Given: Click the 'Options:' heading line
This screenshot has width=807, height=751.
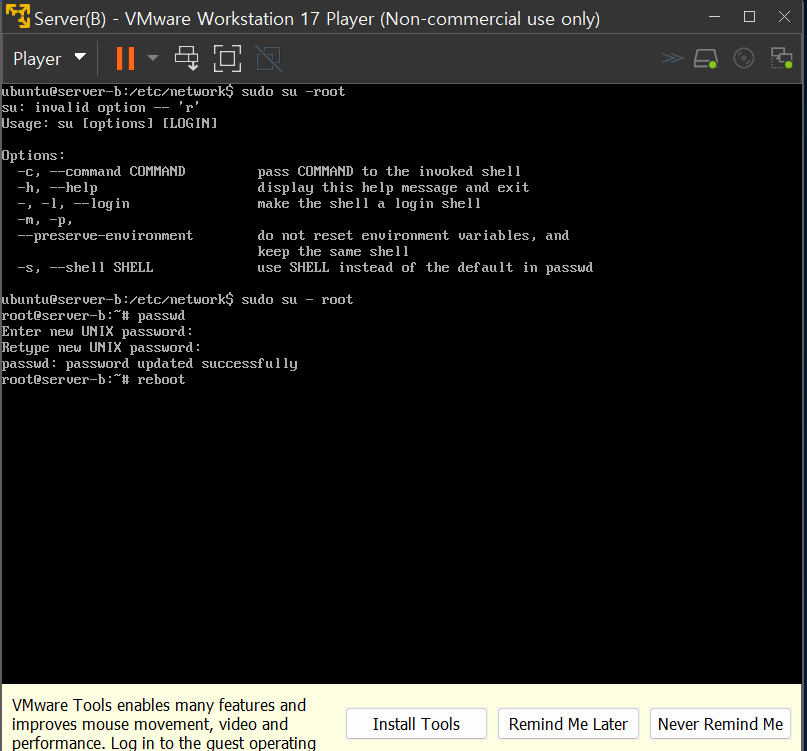Looking at the screenshot, I should pos(33,155).
